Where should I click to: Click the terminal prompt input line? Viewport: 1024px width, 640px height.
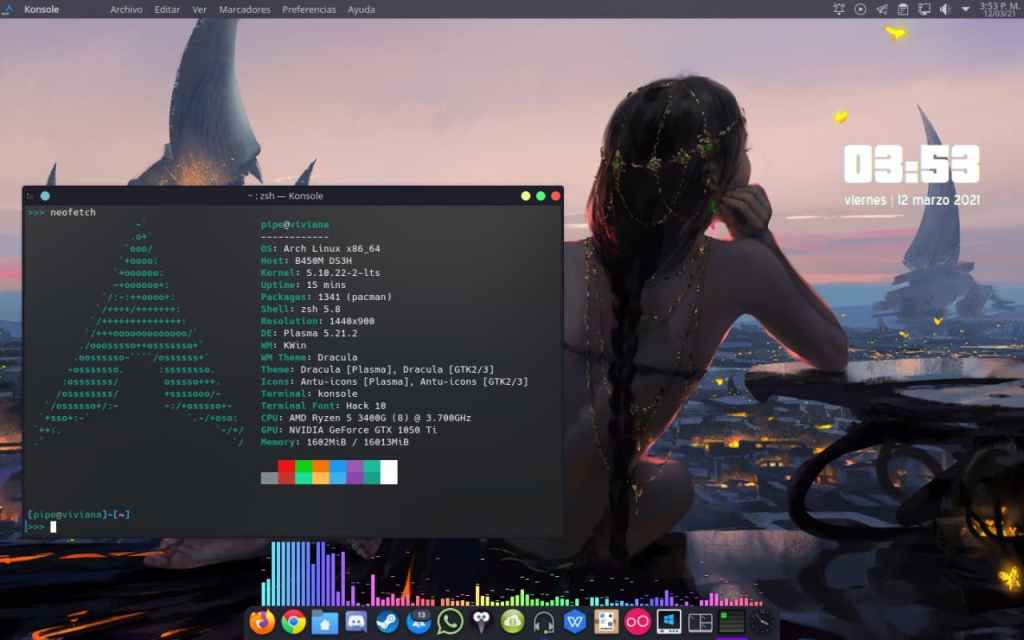tap(200, 526)
